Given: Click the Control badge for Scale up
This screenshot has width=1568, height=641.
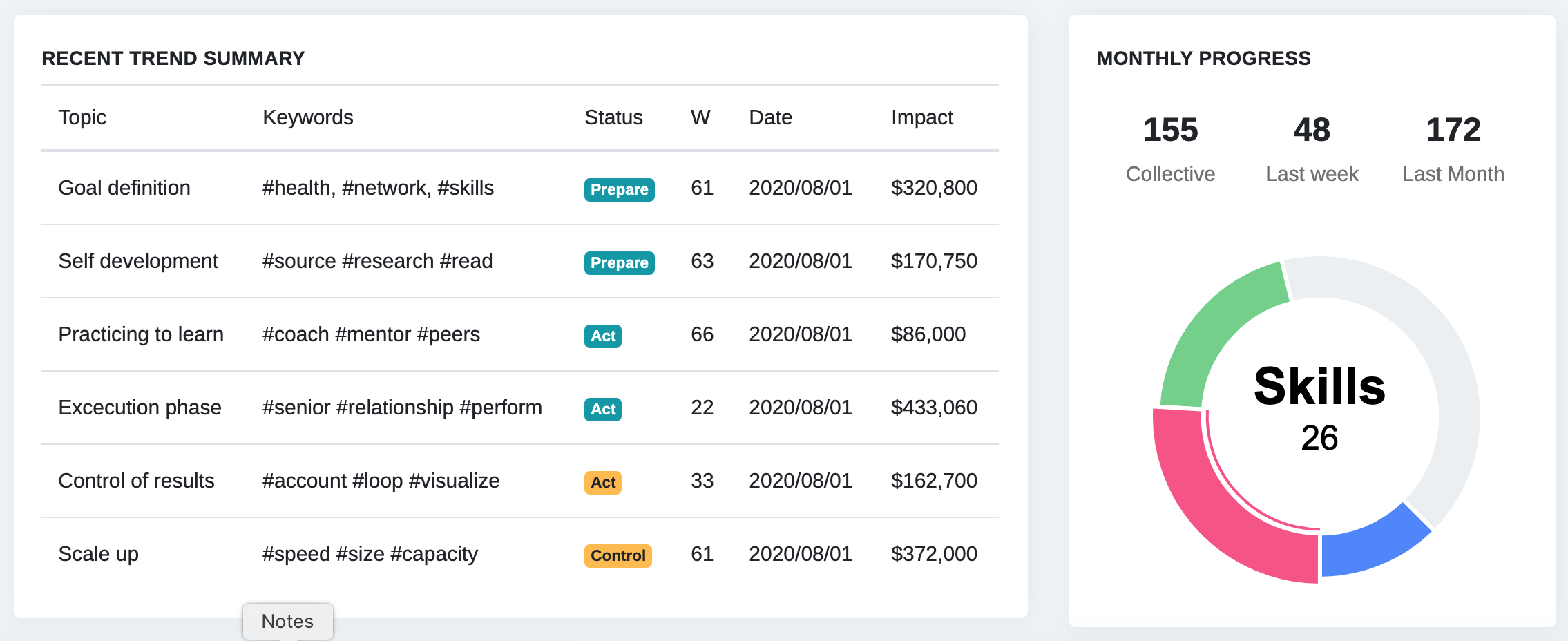Looking at the screenshot, I should point(618,555).
